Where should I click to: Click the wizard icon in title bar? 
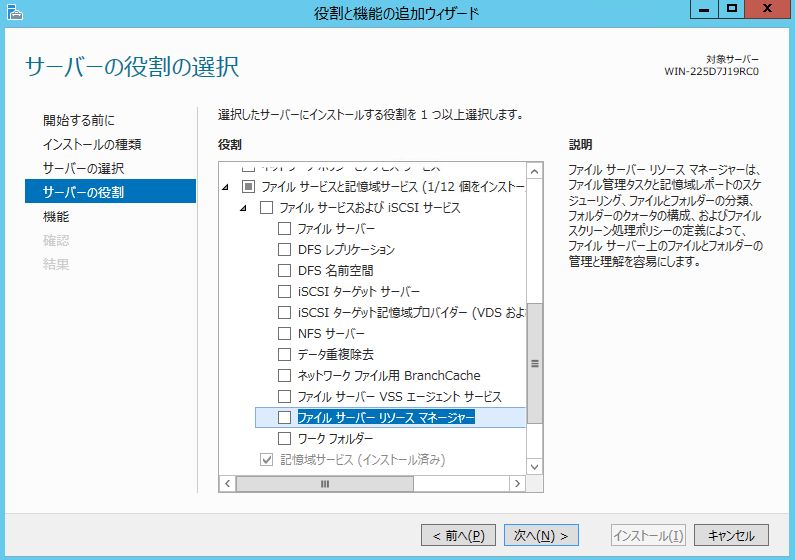[11, 12]
